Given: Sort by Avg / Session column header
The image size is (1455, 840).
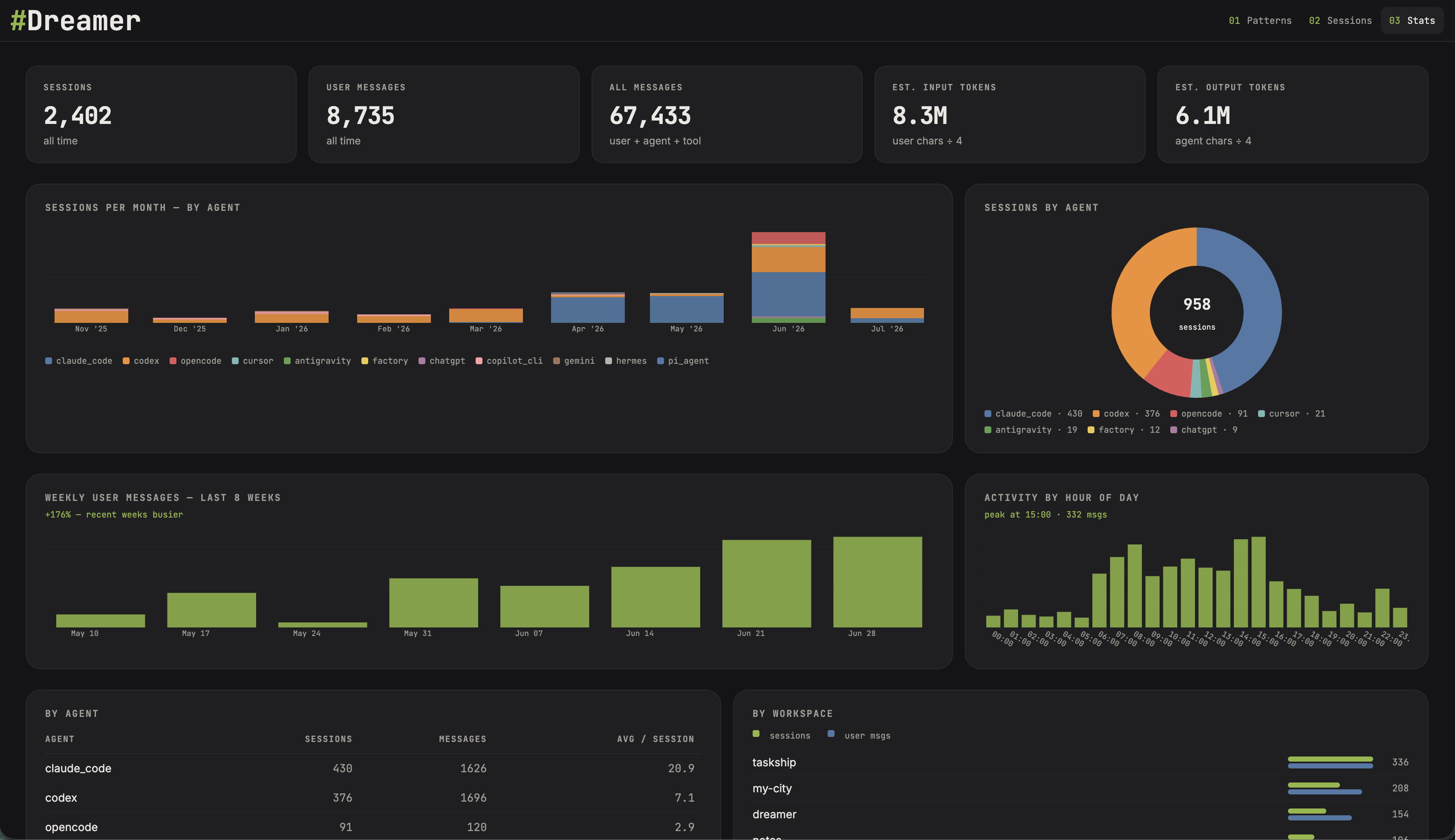Looking at the screenshot, I should (655, 739).
